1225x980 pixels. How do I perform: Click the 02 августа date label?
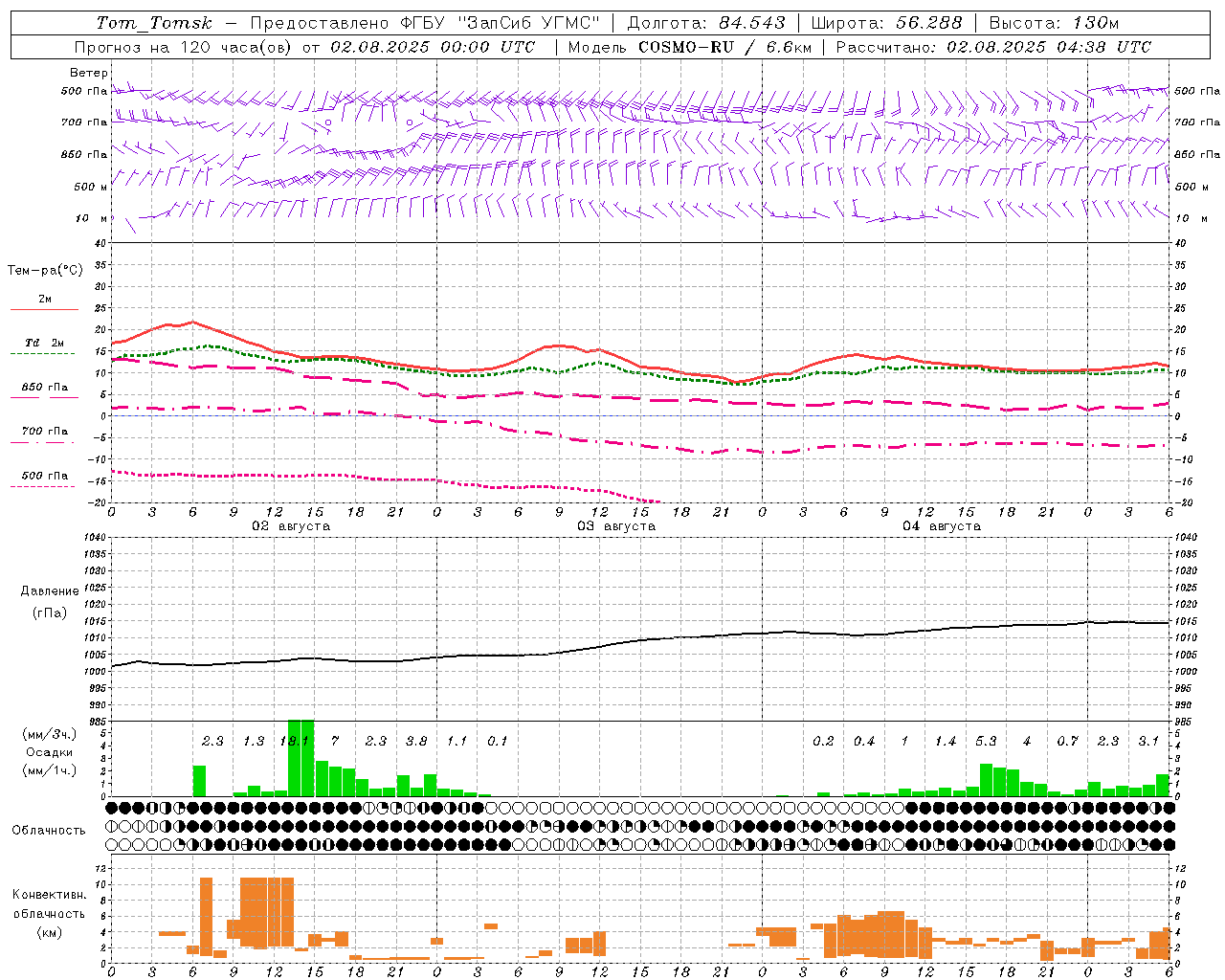click(291, 526)
